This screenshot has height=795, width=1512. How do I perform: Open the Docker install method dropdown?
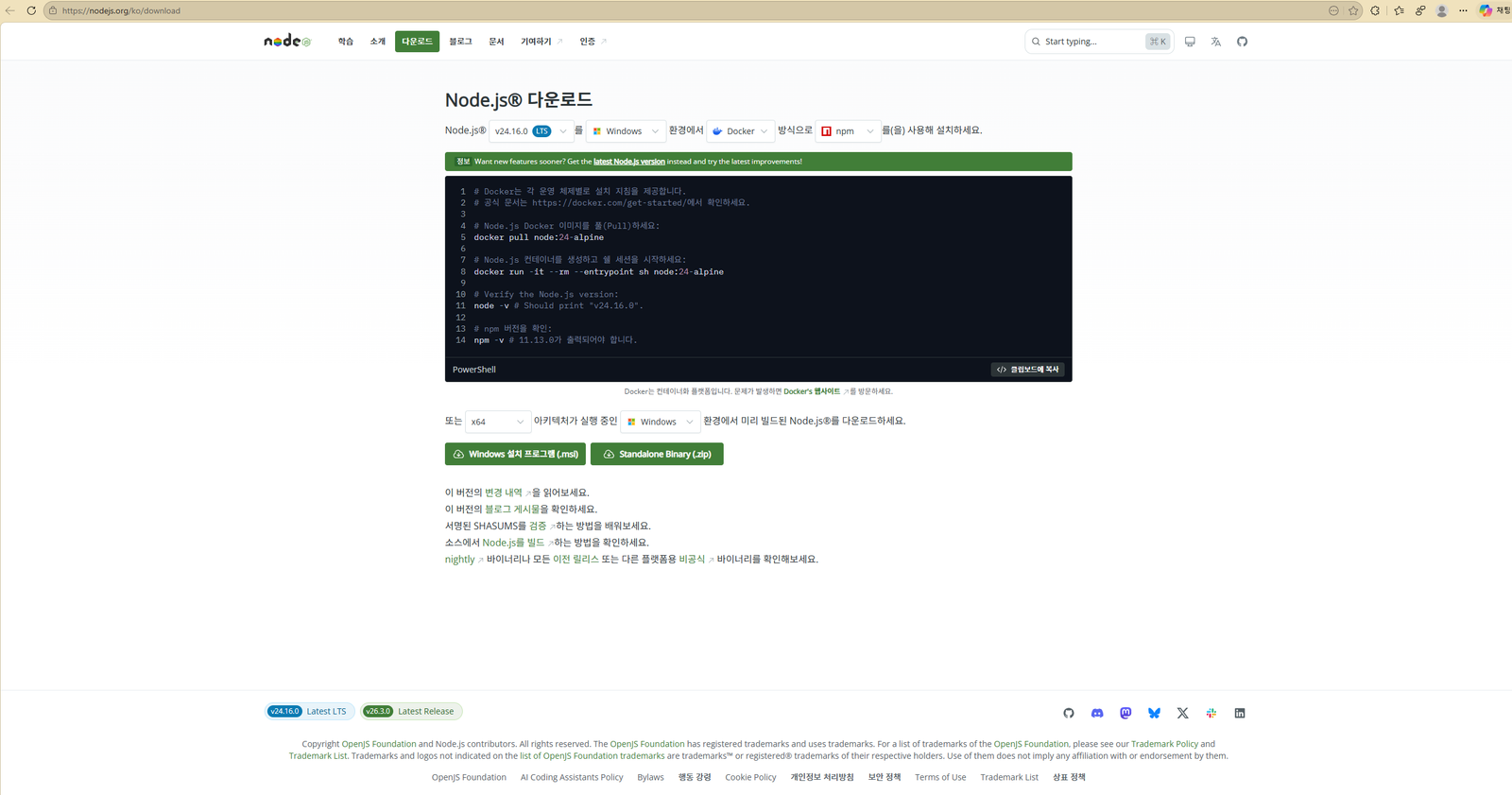click(740, 131)
